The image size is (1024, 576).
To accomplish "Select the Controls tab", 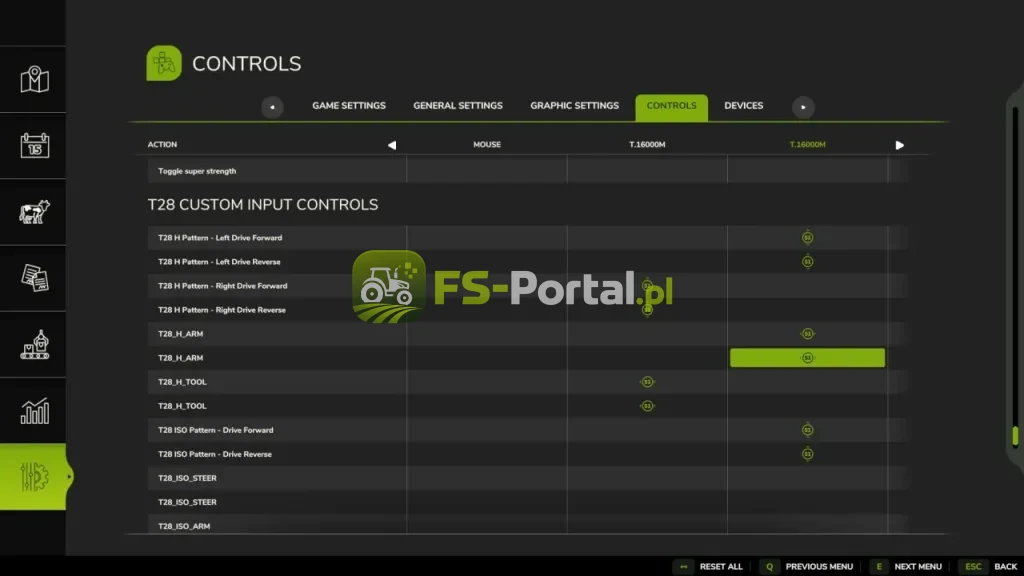I will pyautogui.click(x=671, y=108).
